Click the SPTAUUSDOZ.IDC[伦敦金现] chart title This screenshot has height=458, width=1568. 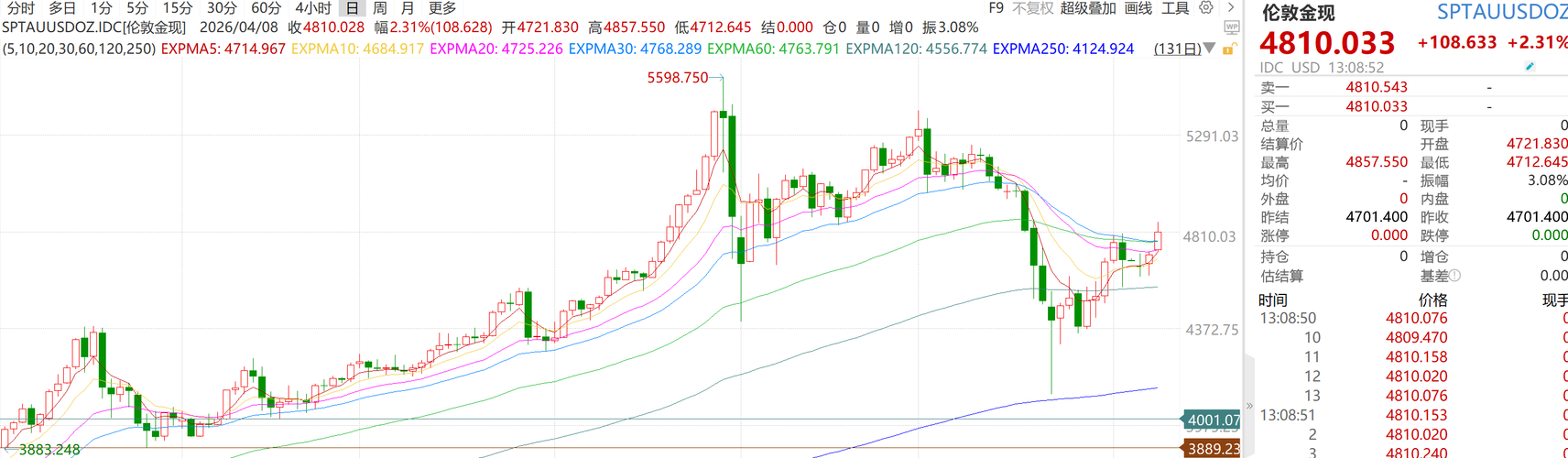click(x=94, y=28)
